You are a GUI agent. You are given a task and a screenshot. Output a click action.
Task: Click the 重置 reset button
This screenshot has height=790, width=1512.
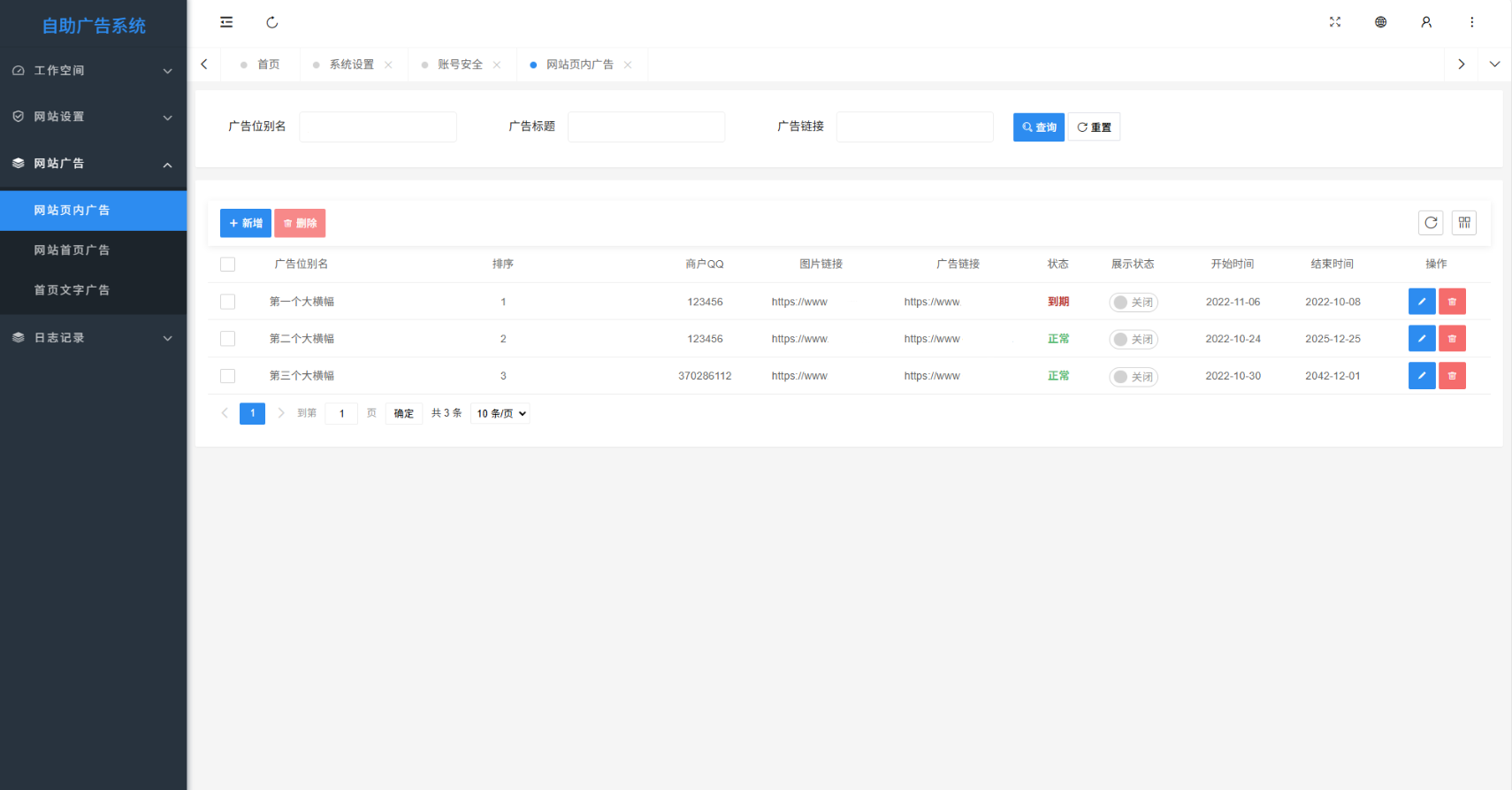click(x=1094, y=127)
